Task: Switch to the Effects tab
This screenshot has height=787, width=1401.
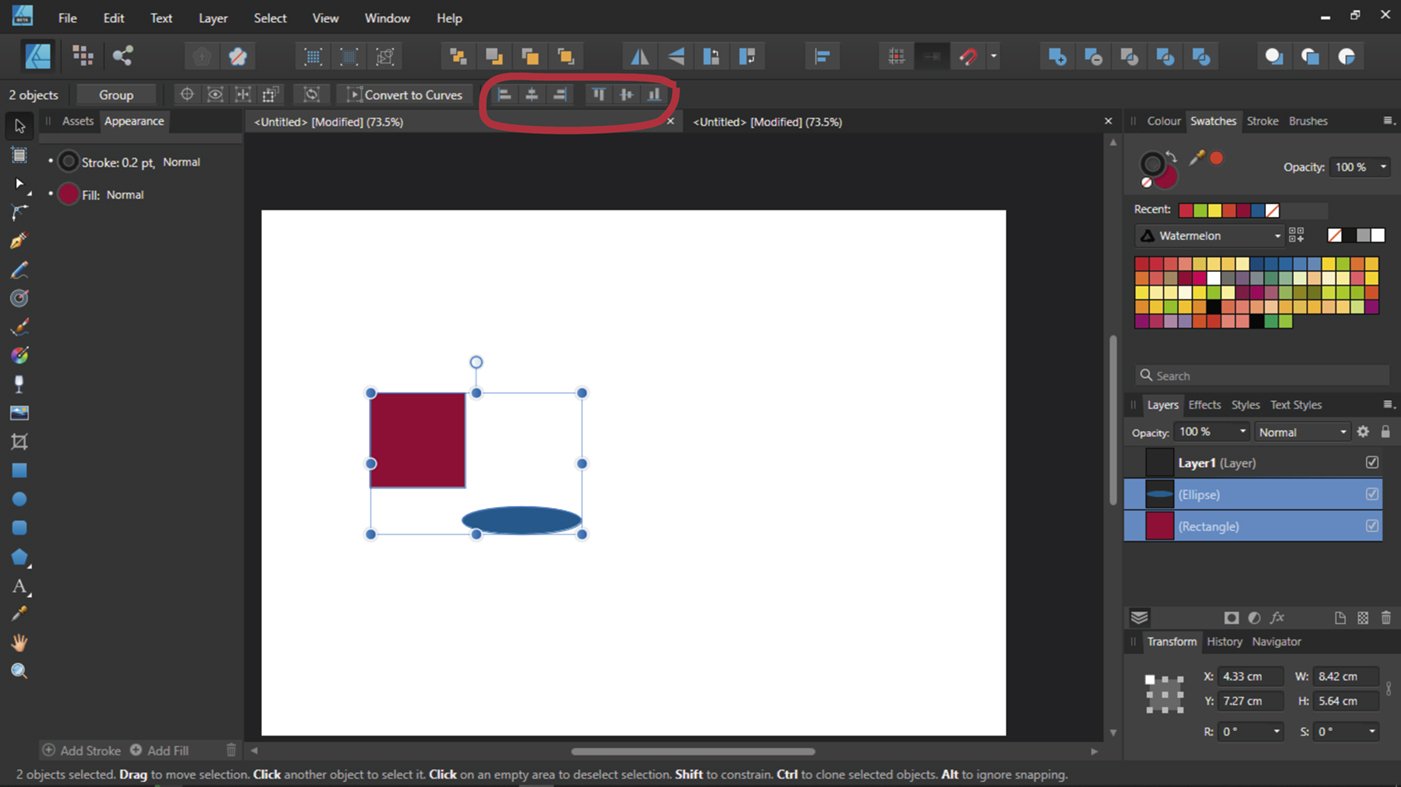Action: pyautogui.click(x=1204, y=405)
